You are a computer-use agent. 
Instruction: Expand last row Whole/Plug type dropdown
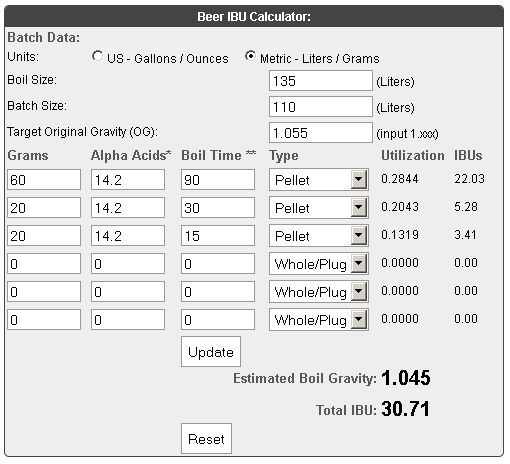coord(319,320)
